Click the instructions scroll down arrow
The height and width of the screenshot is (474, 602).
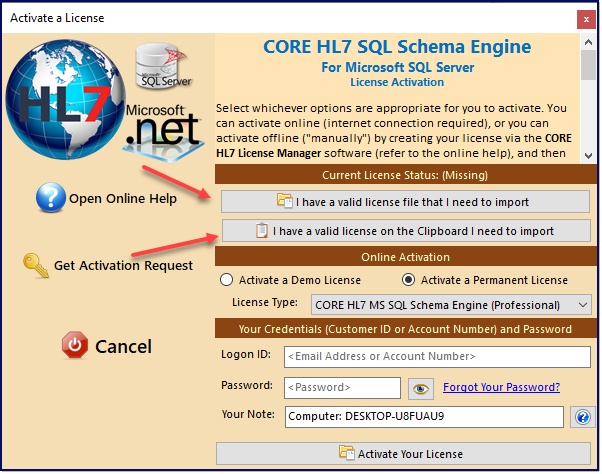[588, 155]
